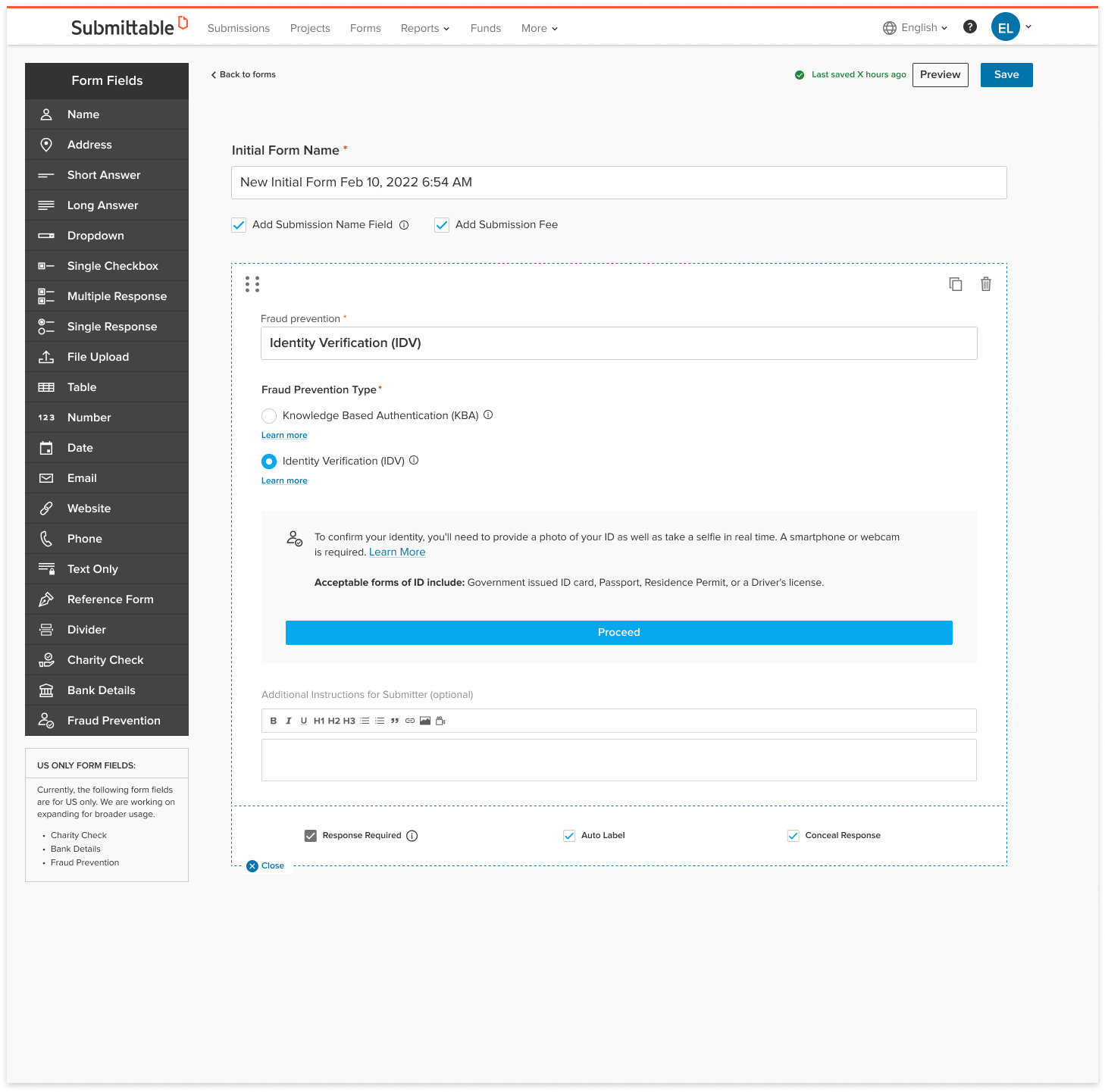The height and width of the screenshot is (1092, 1105).
Task: Open the English language selector
Action: coord(916,27)
